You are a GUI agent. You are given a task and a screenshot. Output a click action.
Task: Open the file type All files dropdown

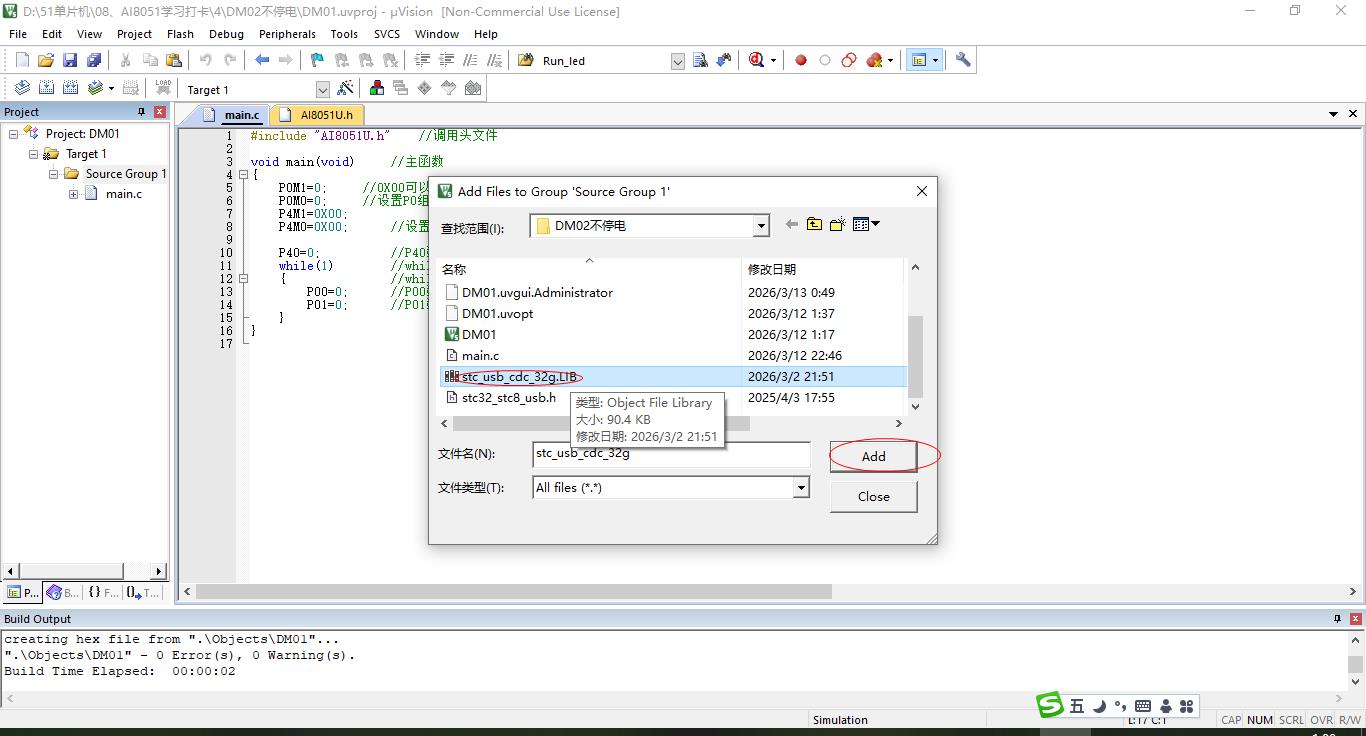(x=800, y=488)
